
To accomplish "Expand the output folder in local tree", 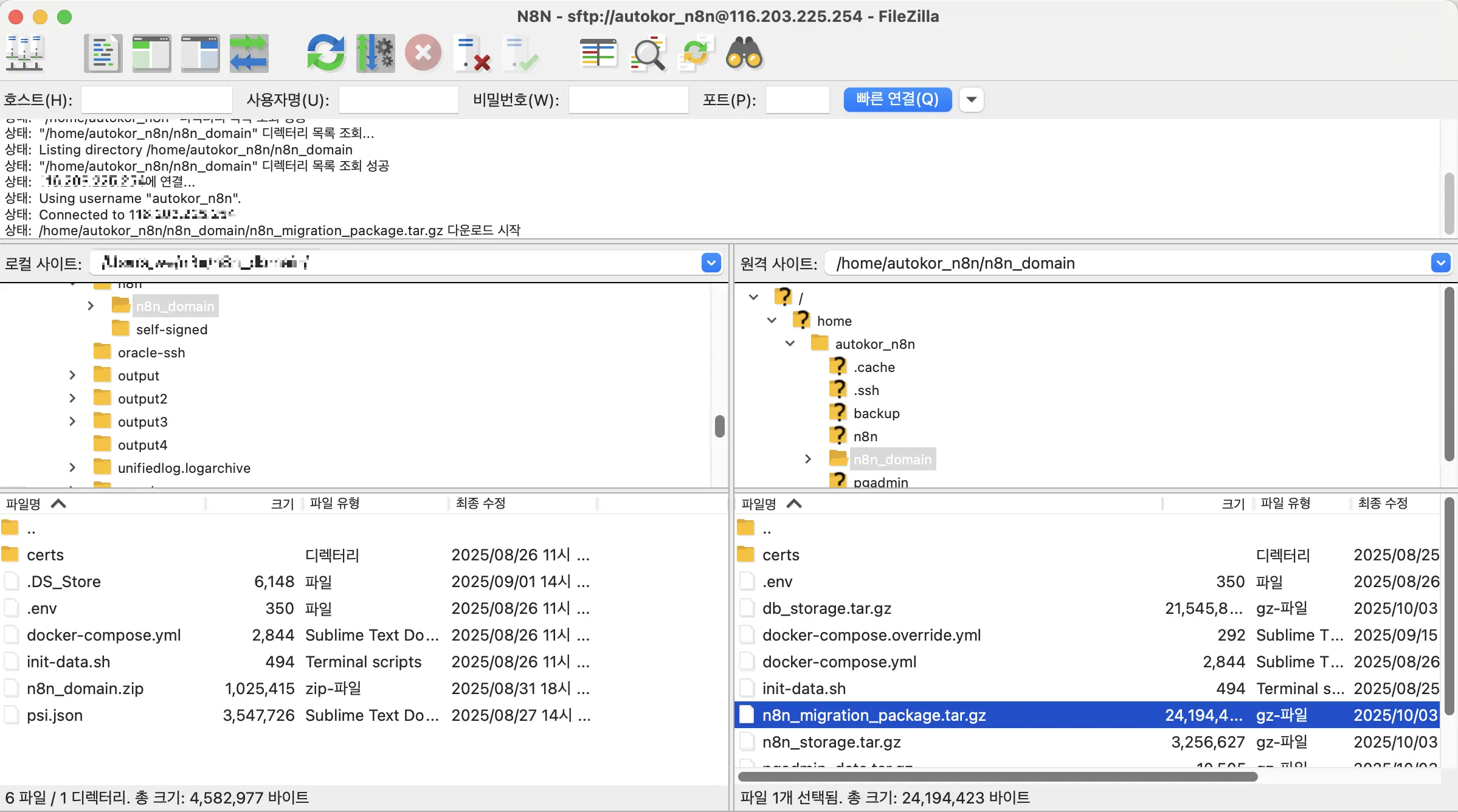I will (x=72, y=376).
